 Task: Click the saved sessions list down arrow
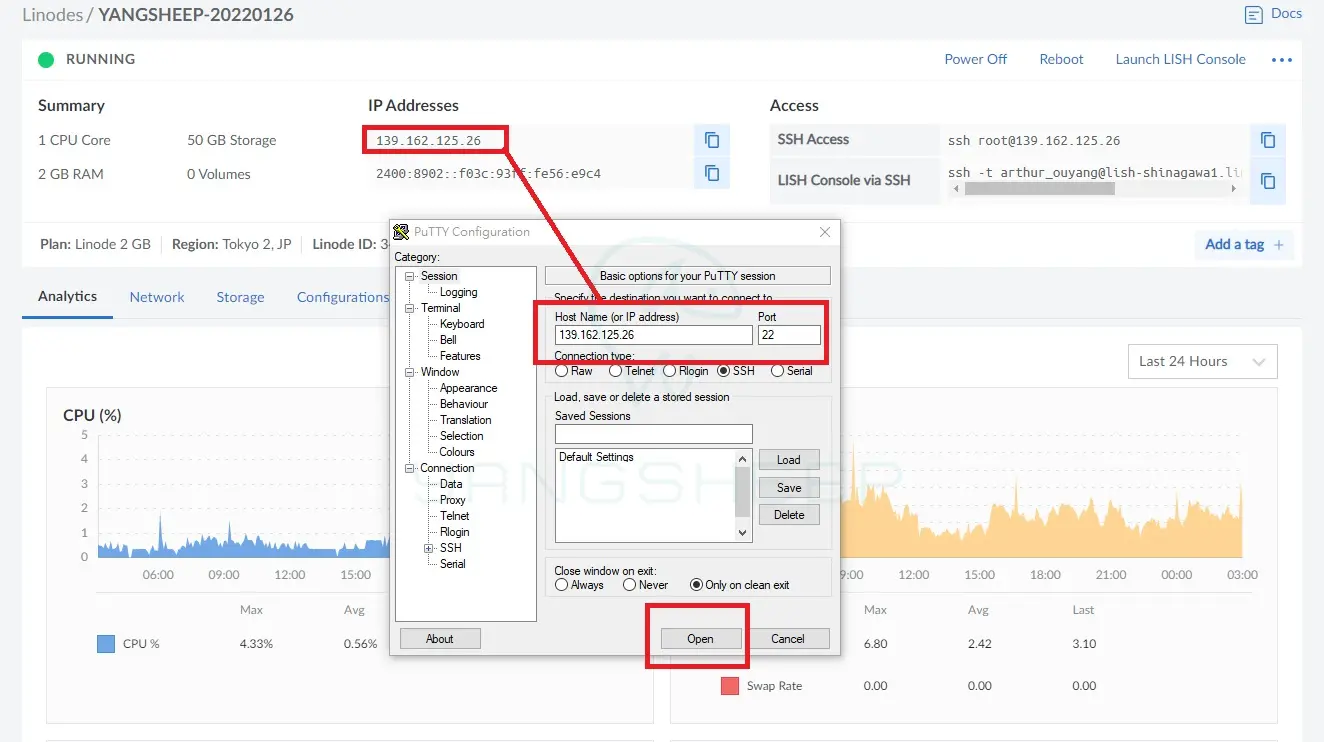pyautogui.click(x=743, y=533)
